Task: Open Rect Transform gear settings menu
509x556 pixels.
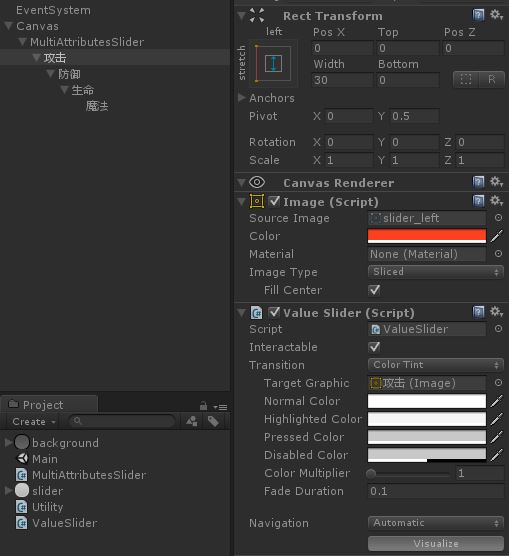Action: pos(496,15)
